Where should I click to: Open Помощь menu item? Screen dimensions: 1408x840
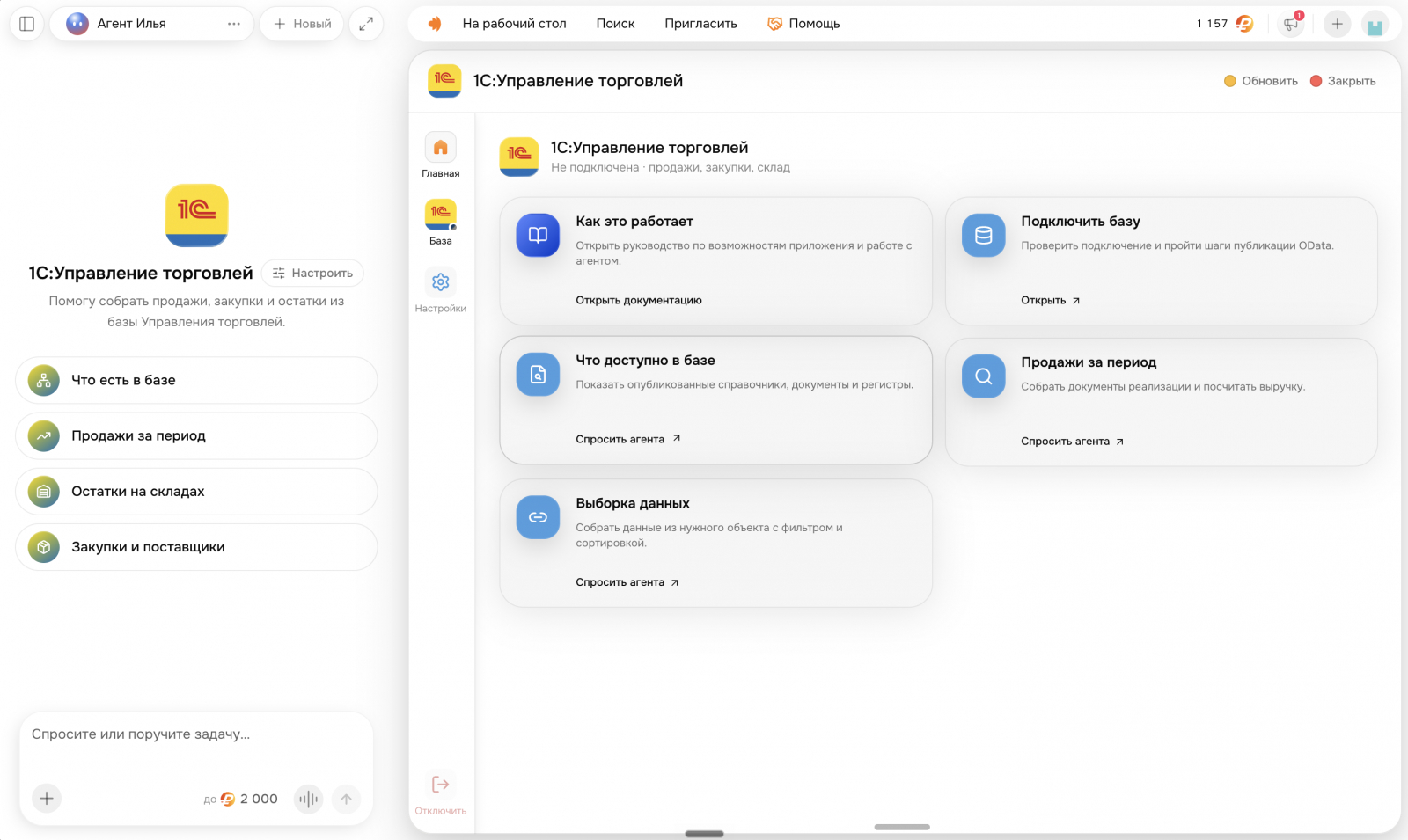[803, 24]
